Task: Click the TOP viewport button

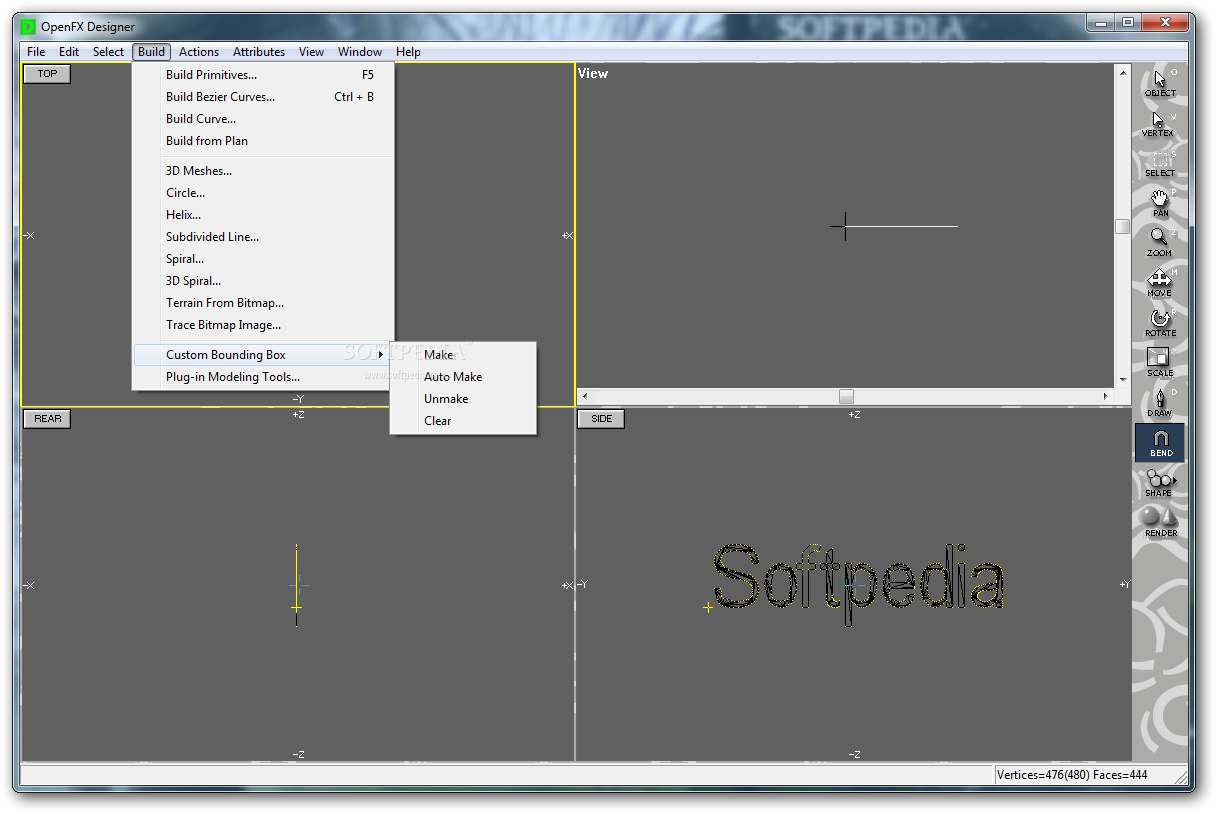Action: (x=47, y=74)
